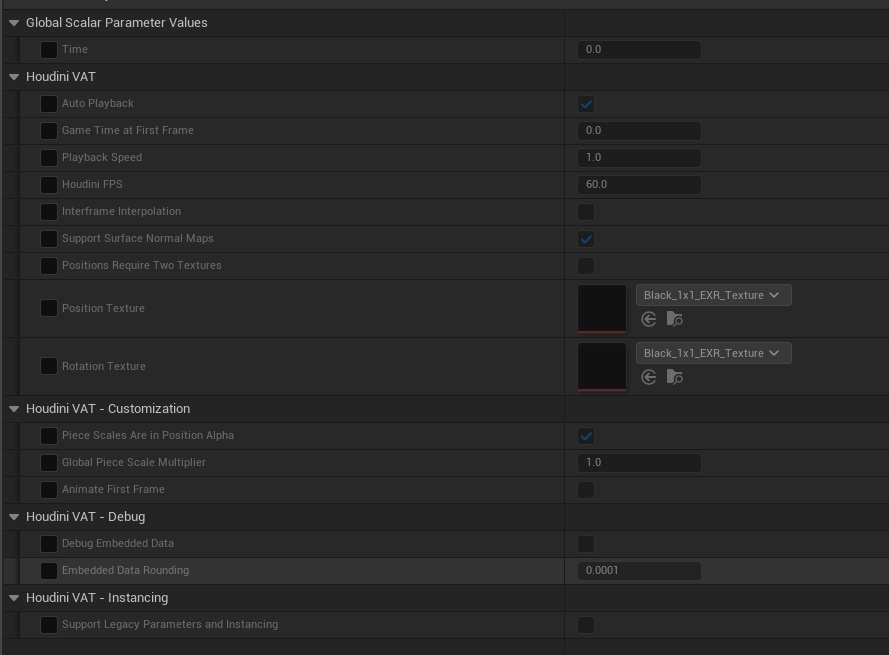Click the Rotation Texture thumbnail preview
889x655 pixels.
coord(602,366)
